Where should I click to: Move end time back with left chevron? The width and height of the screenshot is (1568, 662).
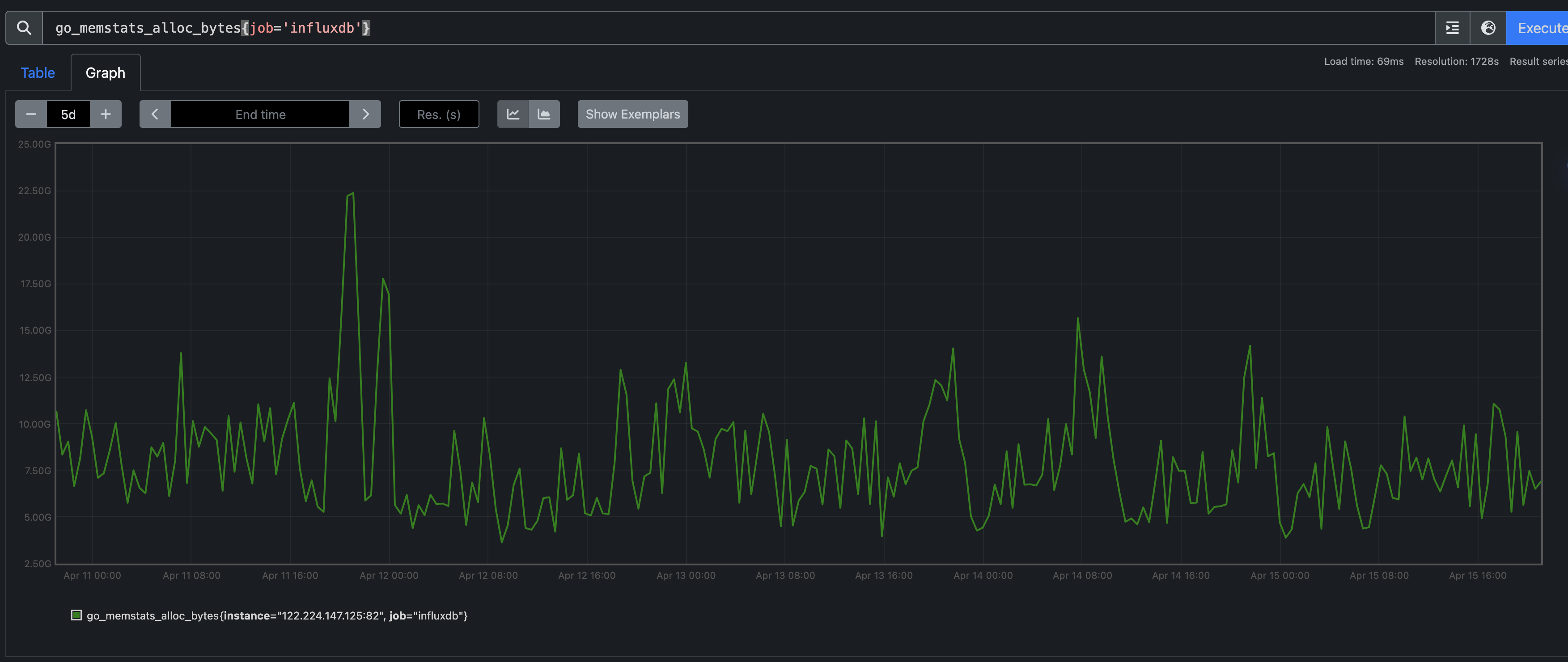[155, 114]
